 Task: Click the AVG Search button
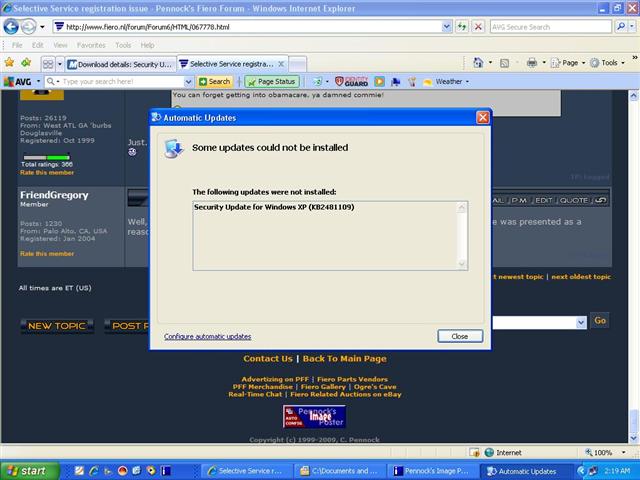[215, 82]
